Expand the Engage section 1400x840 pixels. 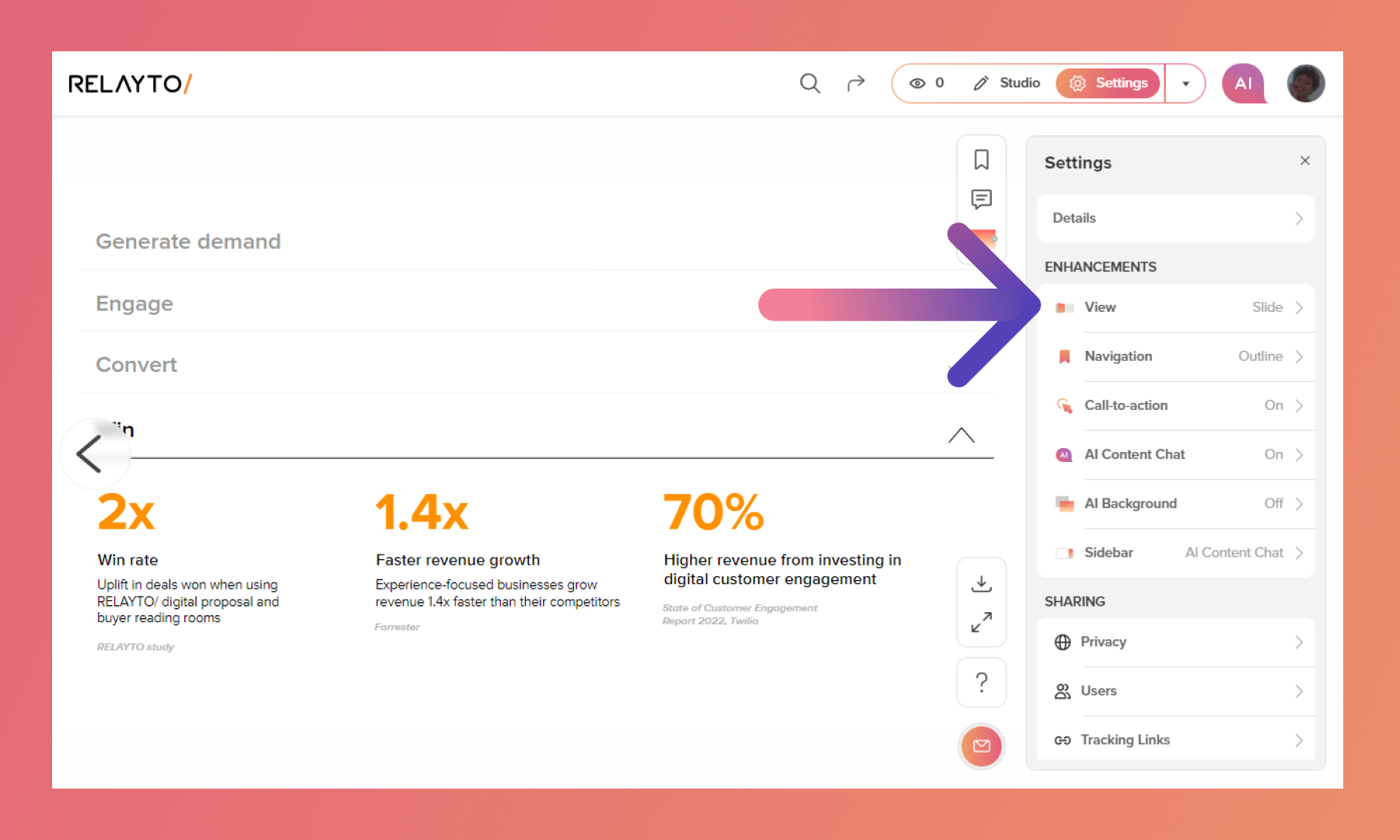[x=537, y=303]
